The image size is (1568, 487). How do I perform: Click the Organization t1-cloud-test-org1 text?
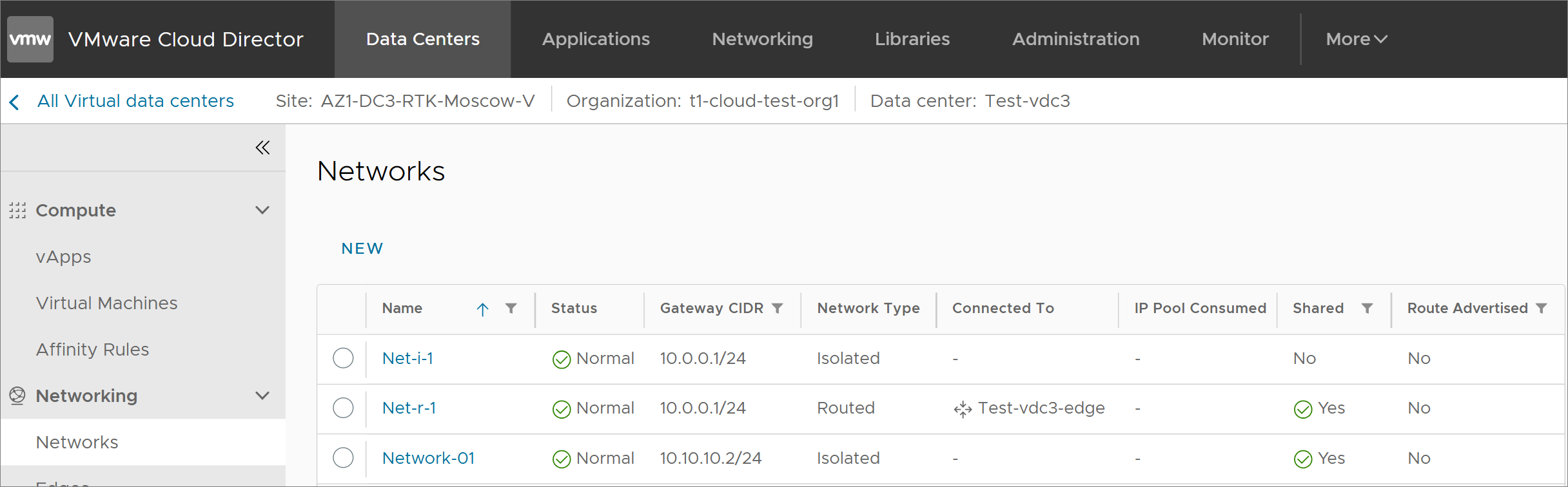coord(703,101)
